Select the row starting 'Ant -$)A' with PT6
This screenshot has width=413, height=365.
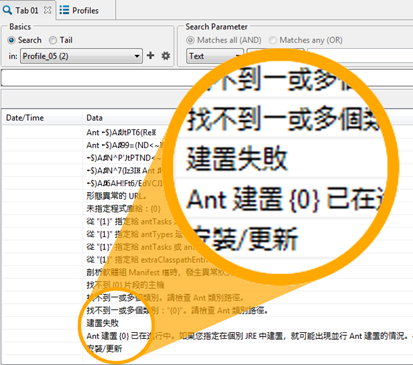[x=121, y=132]
